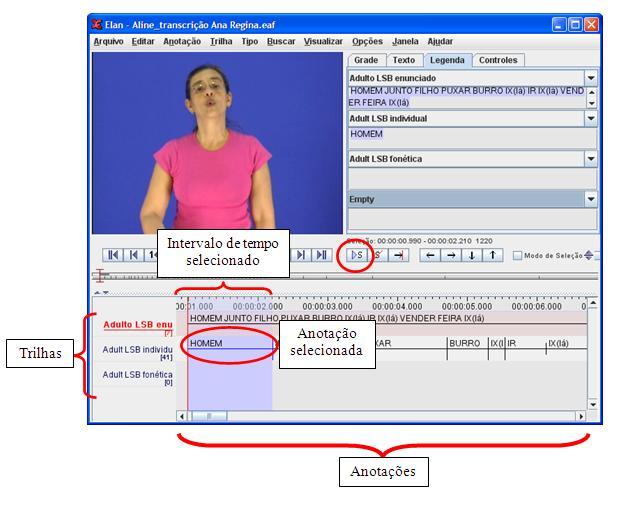The height and width of the screenshot is (518, 624).
Task: Select the enunciado sentence annotation in timeline
Action: click(x=387, y=318)
